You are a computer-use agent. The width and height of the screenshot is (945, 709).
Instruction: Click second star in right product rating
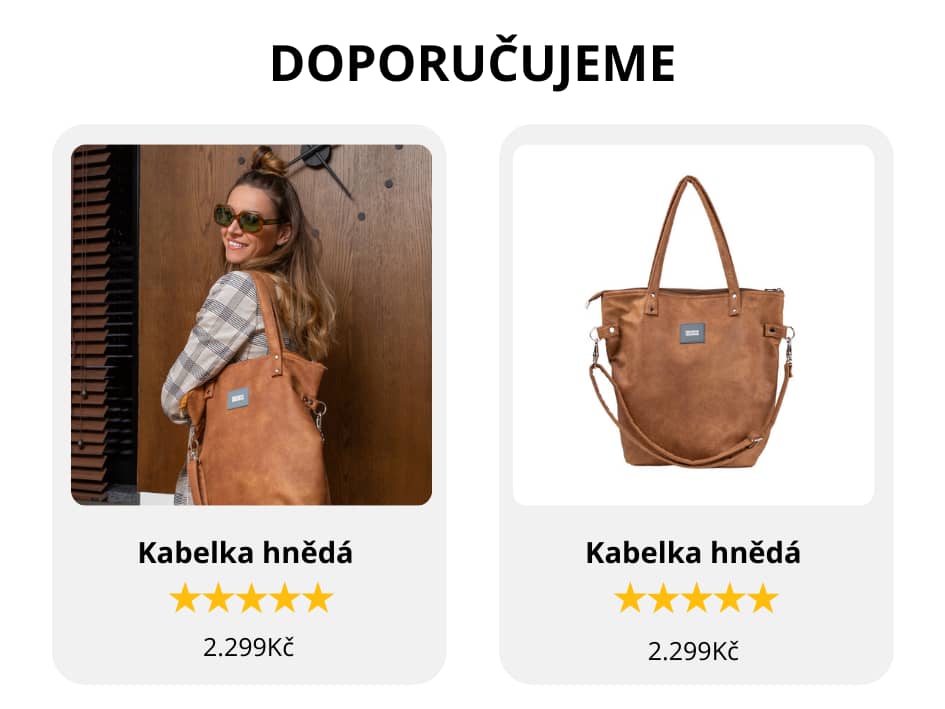click(x=663, y=598)
